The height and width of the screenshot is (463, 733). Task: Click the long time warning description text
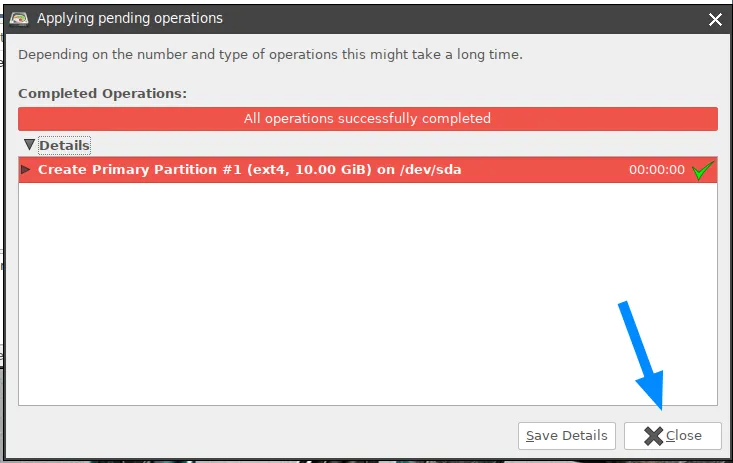tap(270, 55)
